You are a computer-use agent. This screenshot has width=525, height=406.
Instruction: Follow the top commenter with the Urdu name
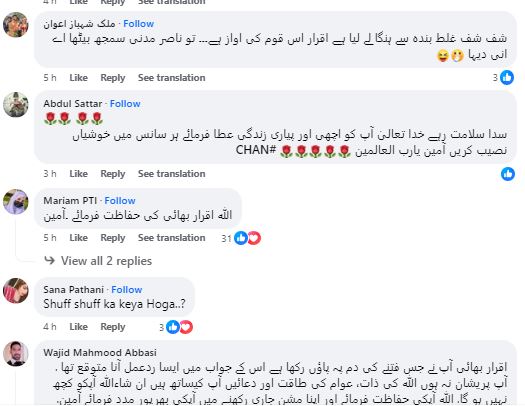(138, 24)
